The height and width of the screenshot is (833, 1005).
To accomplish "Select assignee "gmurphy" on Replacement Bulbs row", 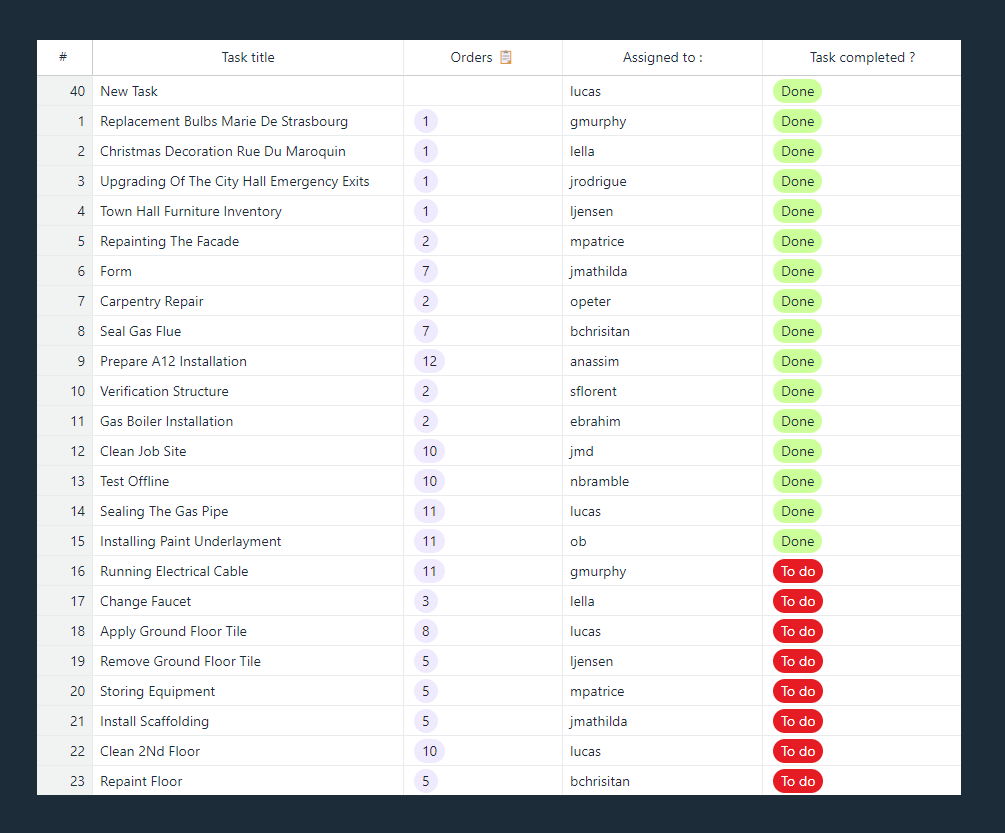I will (x=598, y=121).
